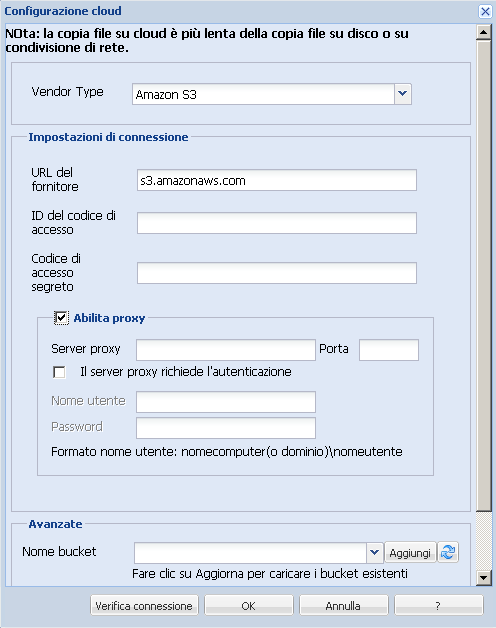Click the Verifica connessione button
Screen dimensions: 496x628
pyautogui.click(x=144, y=605)
